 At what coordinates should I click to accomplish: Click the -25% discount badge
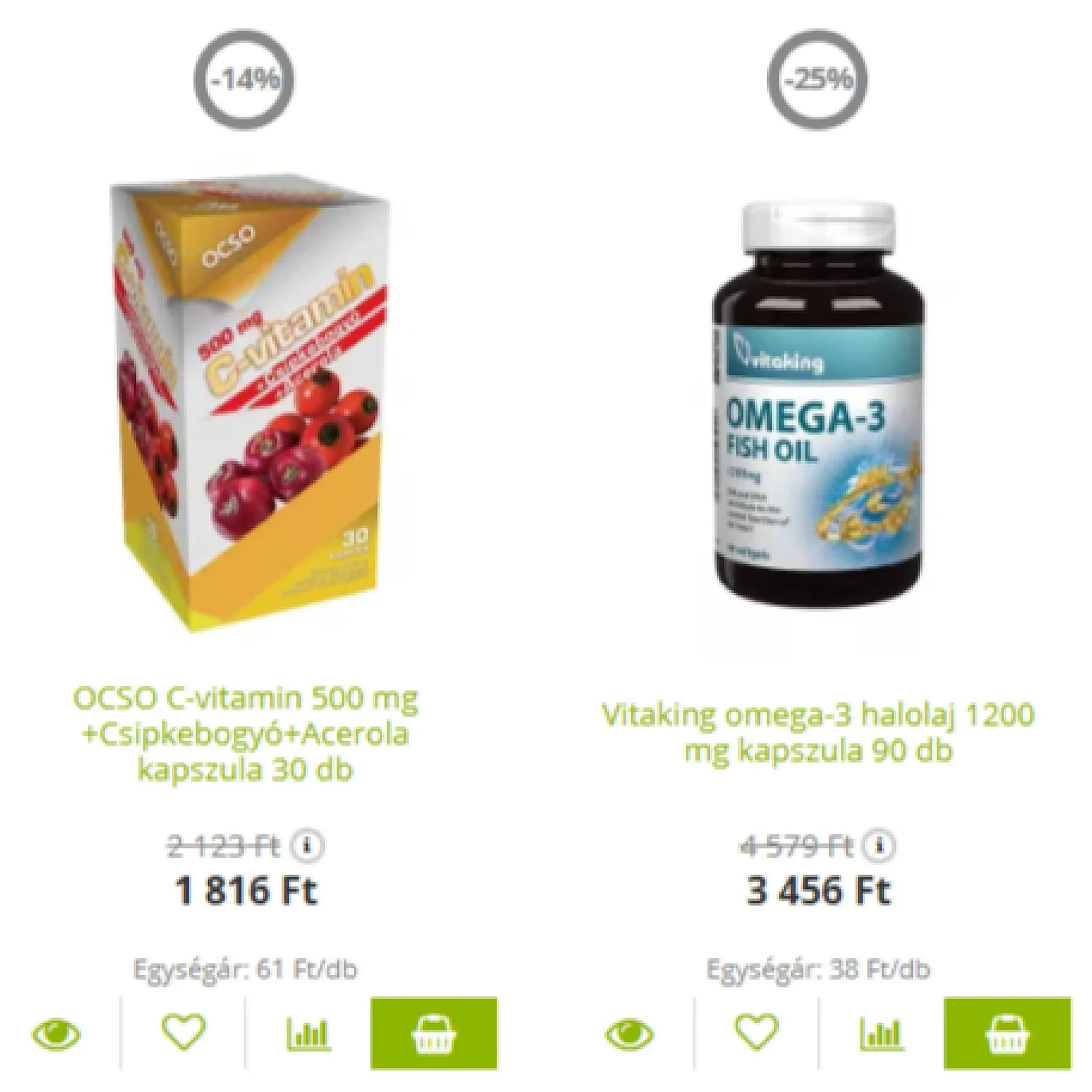(818, 79)
